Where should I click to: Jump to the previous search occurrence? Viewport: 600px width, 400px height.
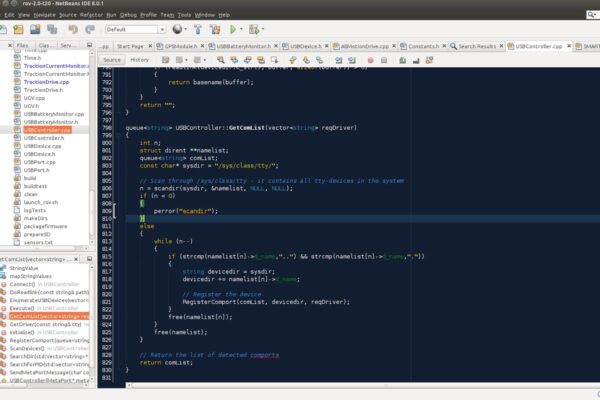234,60
